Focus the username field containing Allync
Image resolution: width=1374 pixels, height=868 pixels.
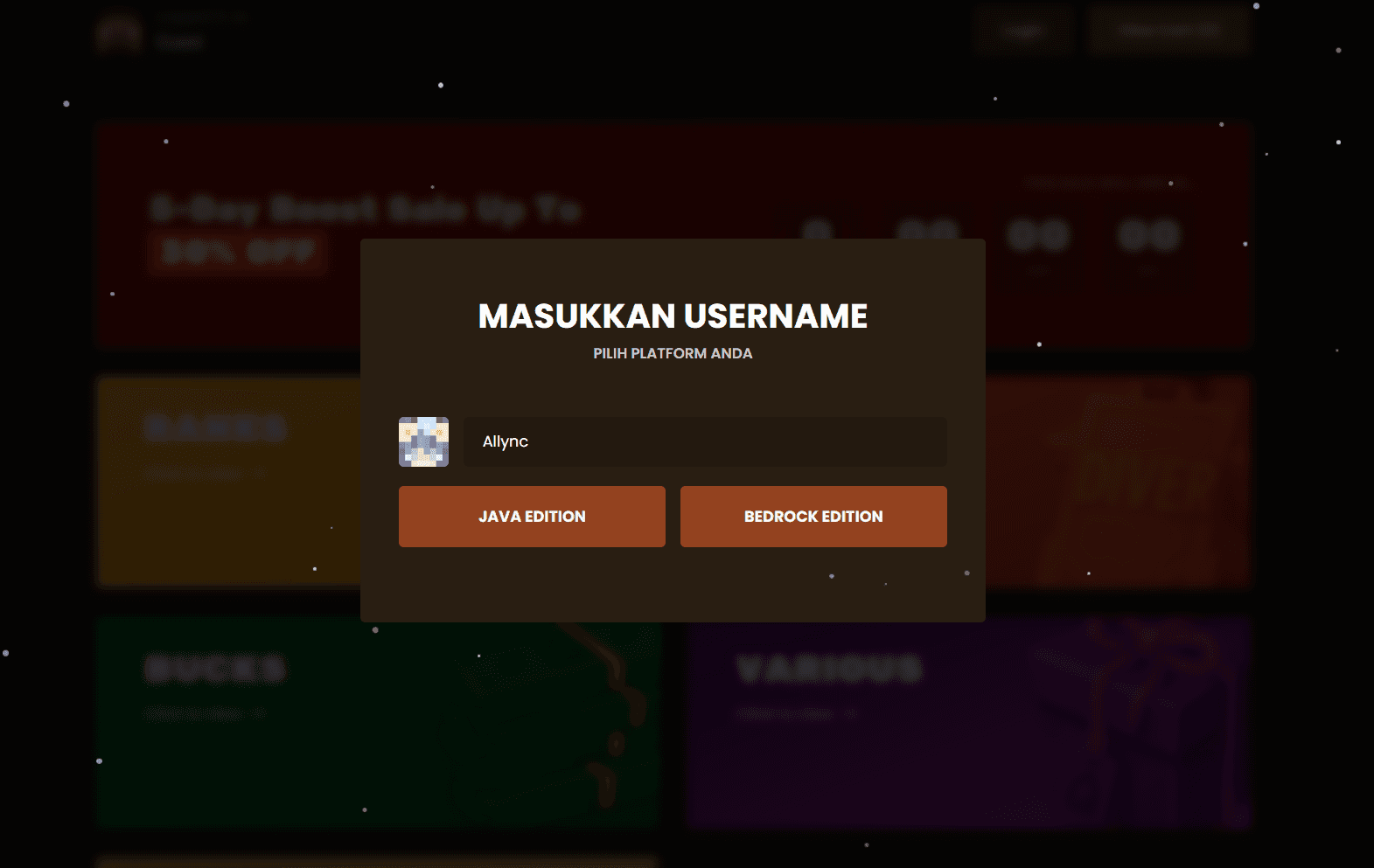705,441
